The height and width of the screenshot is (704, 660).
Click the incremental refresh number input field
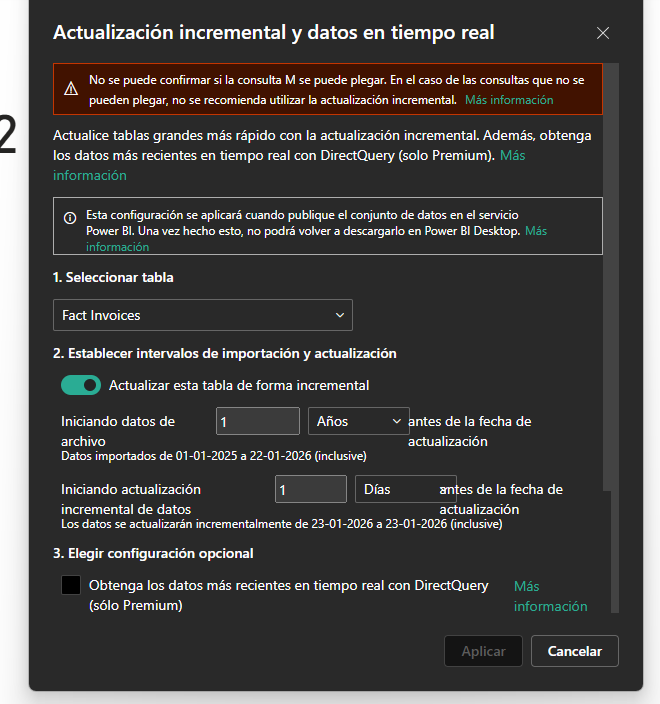[x=311, y=489]
